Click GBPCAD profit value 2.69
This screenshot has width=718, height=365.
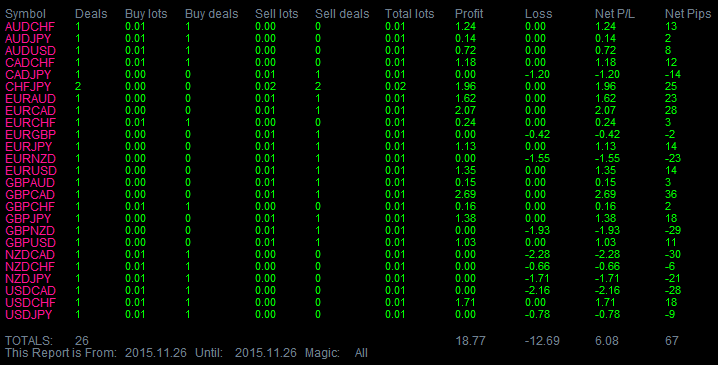[466, 195]
